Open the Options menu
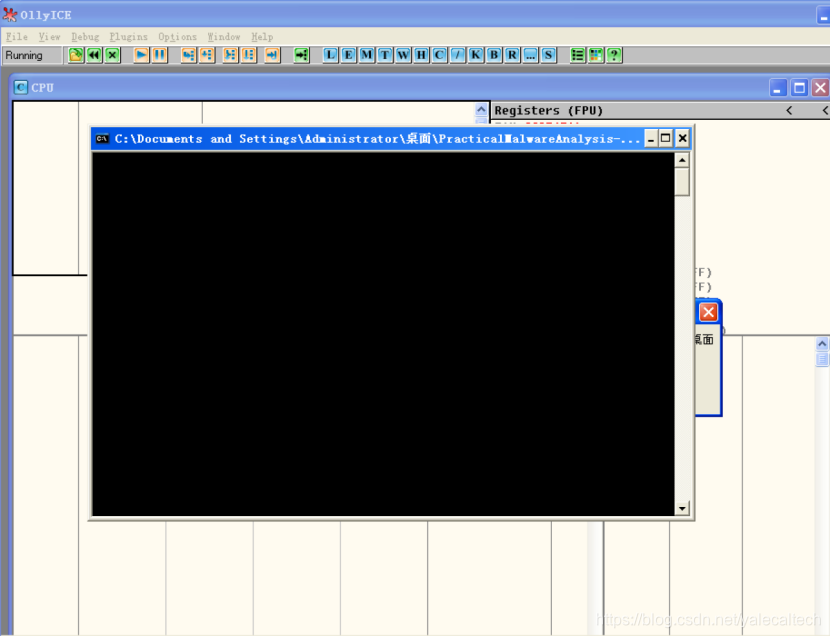The image size is (830, 638). tap(177, 37)
